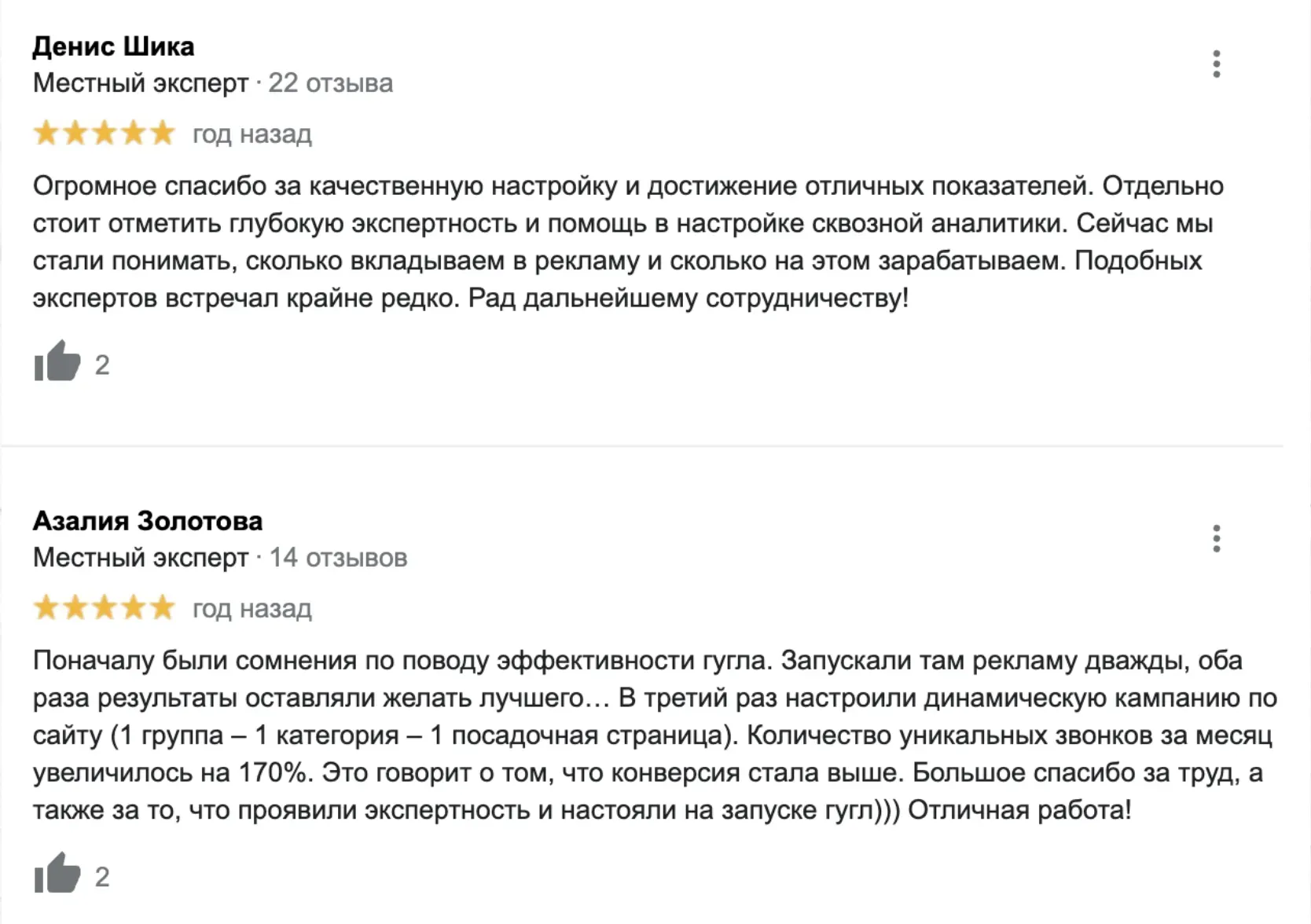
Task: Click "Местный эксперт" label under Азалия Золотова
Action: [141, 558]
